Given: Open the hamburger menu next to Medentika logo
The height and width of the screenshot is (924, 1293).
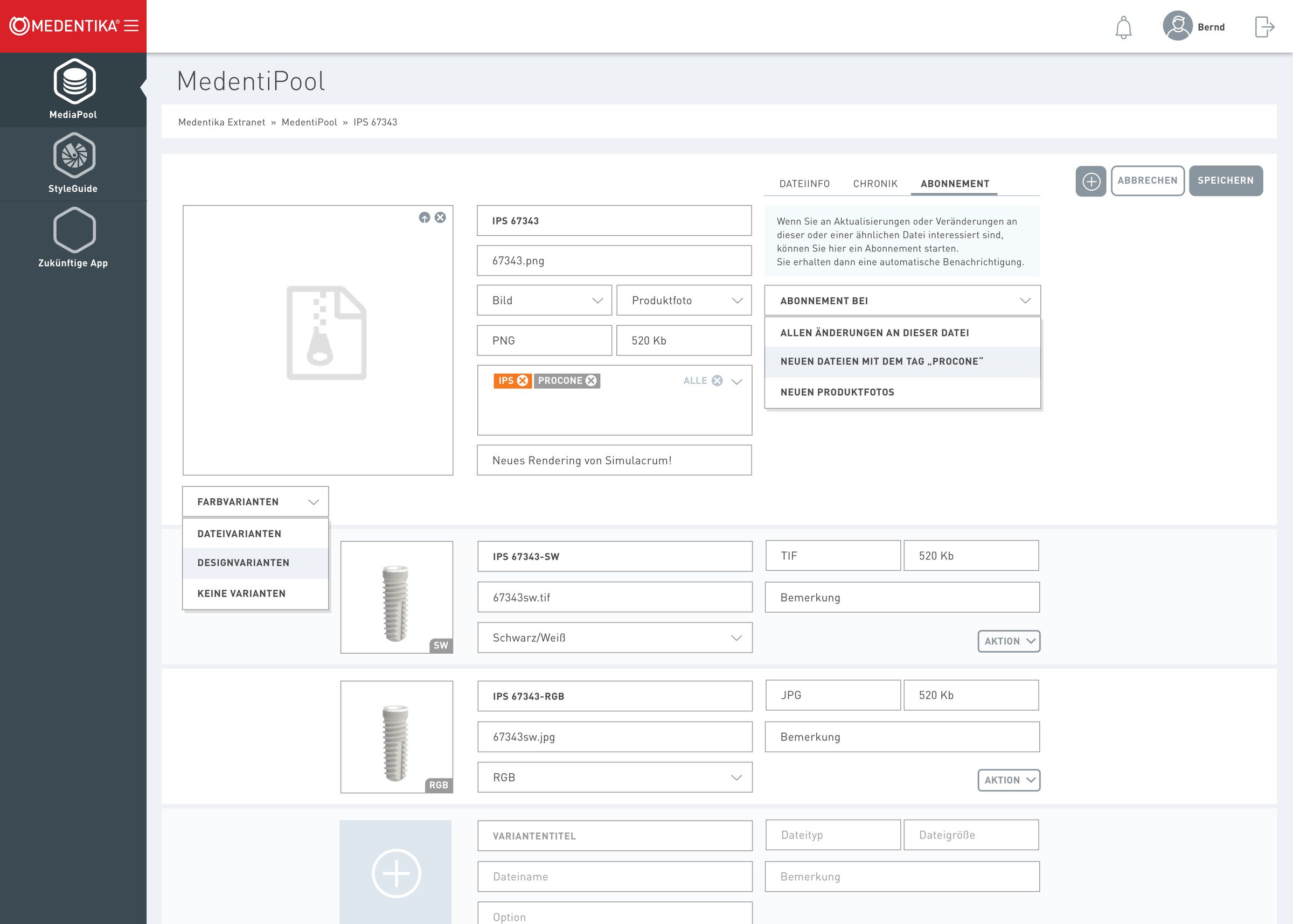Looking at the screenshot, I should coord(131,26).
